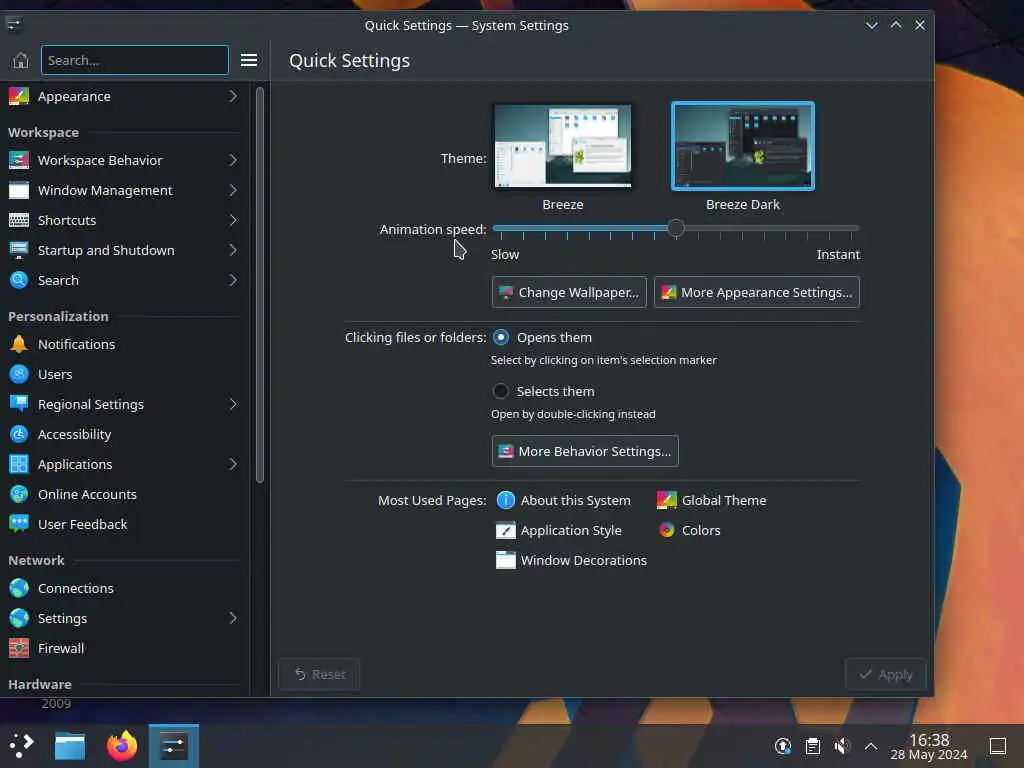
Task: Click the volume icon in the system tray
Action: coord(842,746)
